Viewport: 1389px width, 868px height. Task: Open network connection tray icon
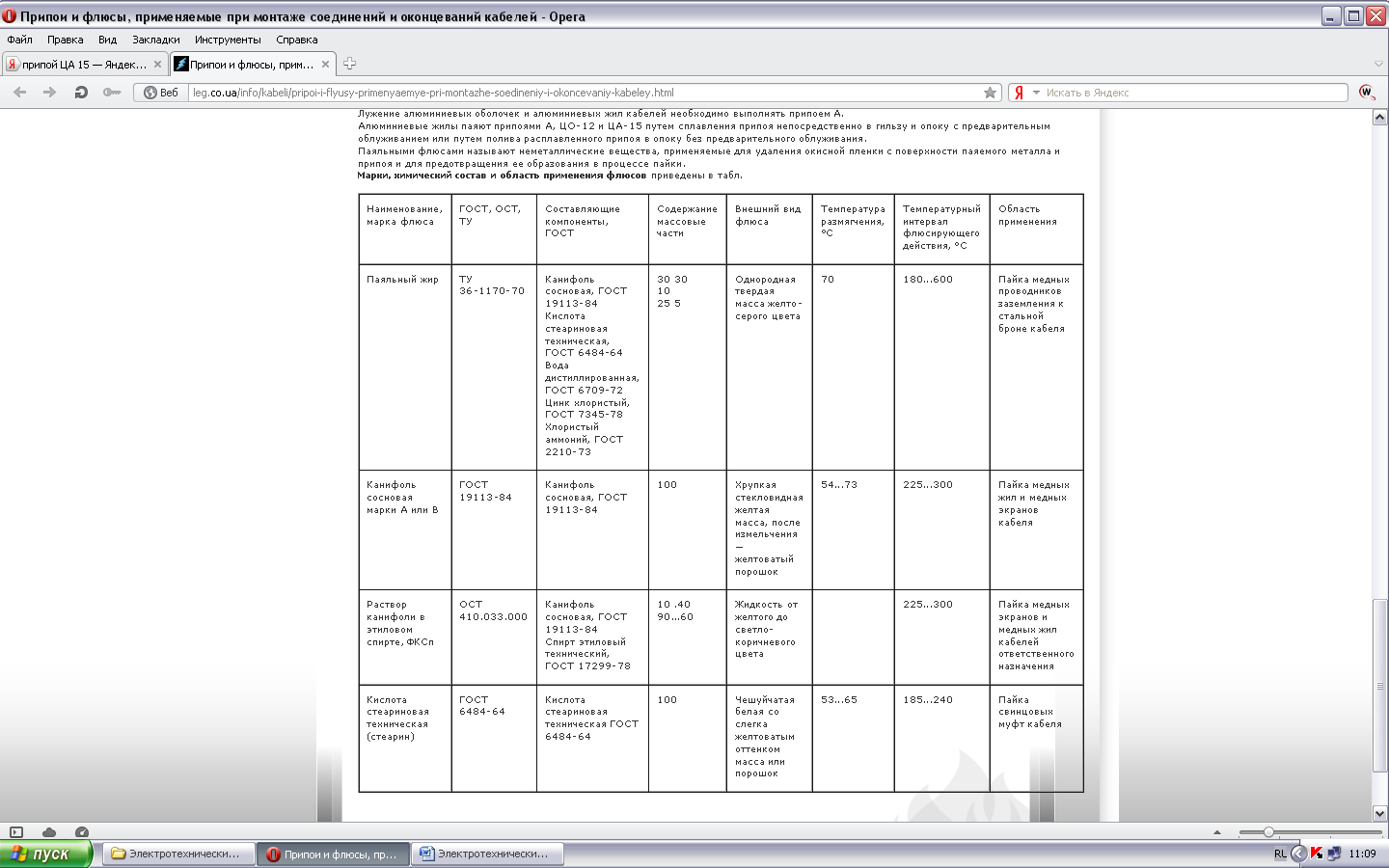(1334, 854)
